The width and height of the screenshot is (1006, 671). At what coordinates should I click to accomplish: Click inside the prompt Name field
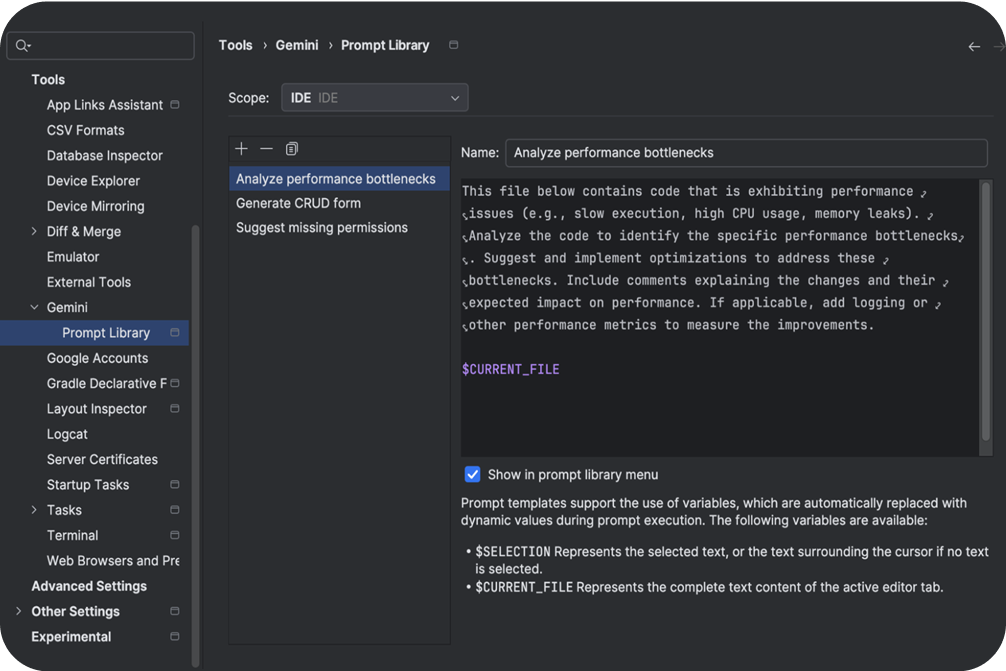point(745,153)
